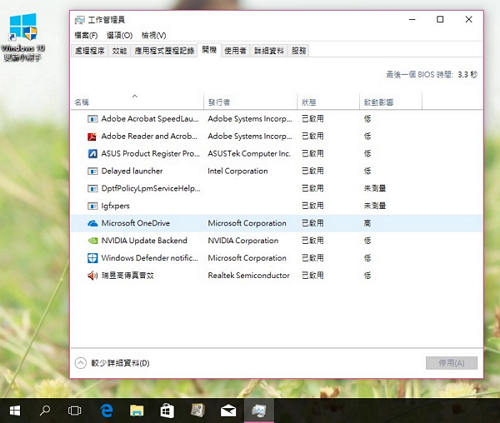Click the Realtek Semiconductor publisher cell
Image resolution: width=500 pixels, height=423 pixels.
point(249,275)
